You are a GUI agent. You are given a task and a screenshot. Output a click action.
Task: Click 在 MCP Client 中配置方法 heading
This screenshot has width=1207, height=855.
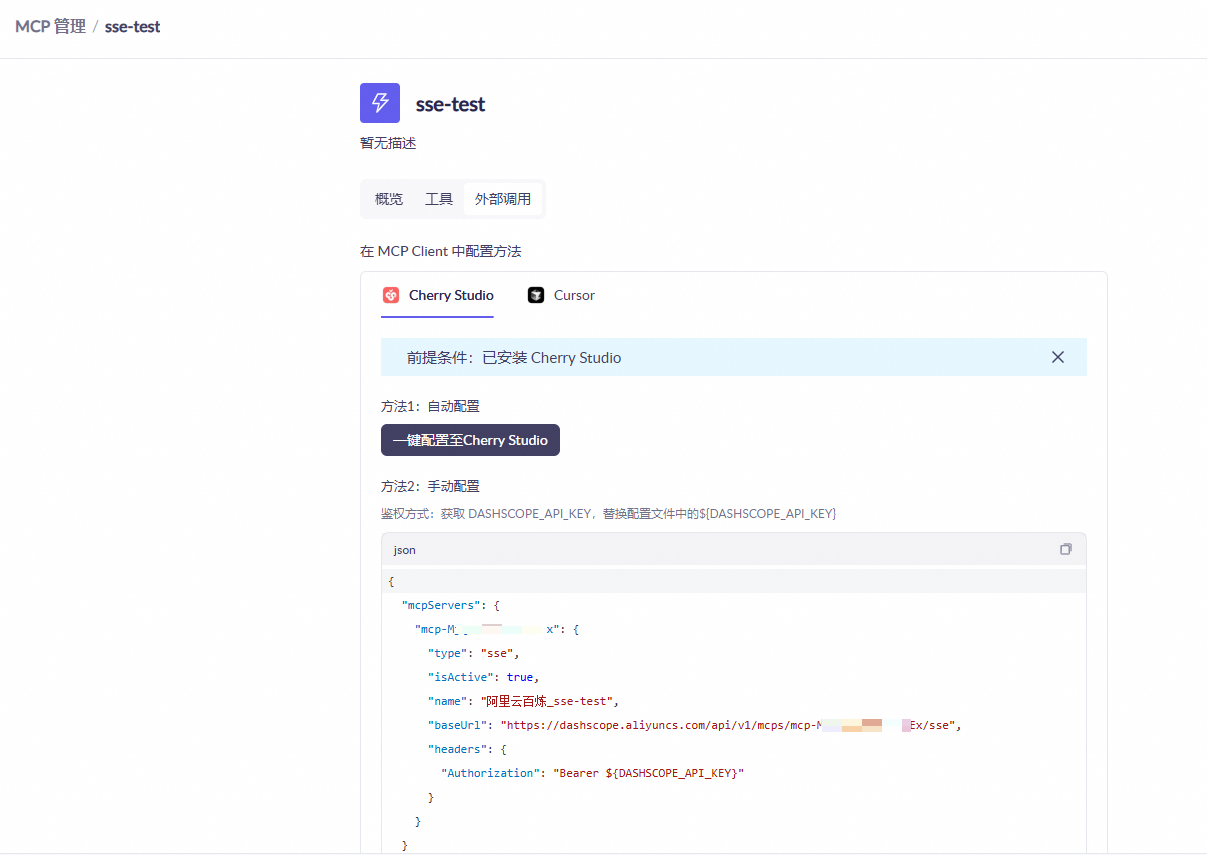click(441, 251)
